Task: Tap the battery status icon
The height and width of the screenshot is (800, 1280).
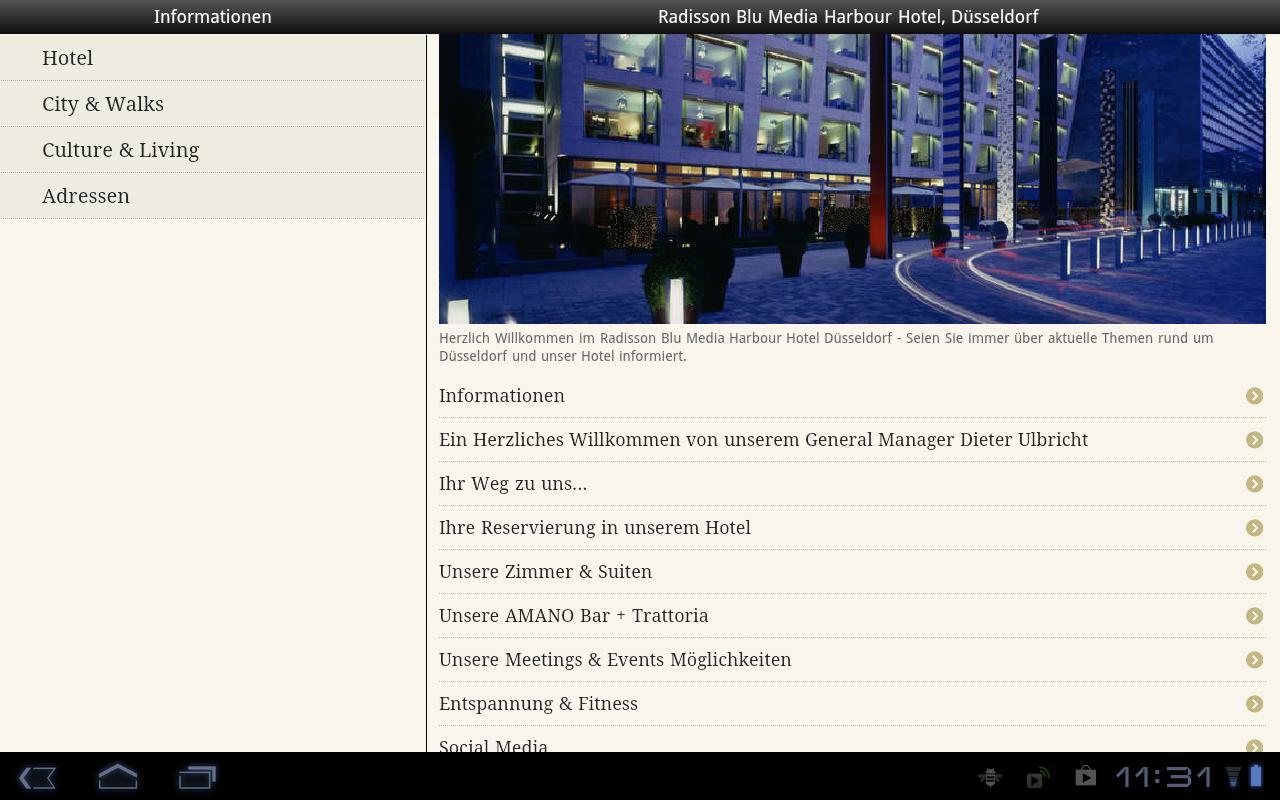Action: coord(1256,776)
